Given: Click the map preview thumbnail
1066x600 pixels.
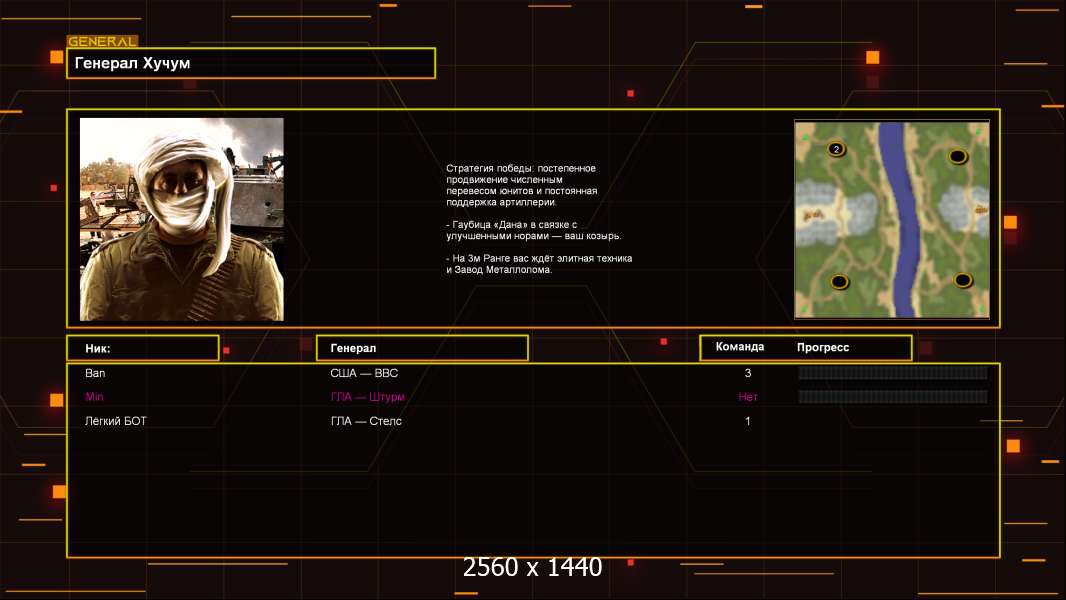Looking at the screenshot, I should click(x=892, y=219).
